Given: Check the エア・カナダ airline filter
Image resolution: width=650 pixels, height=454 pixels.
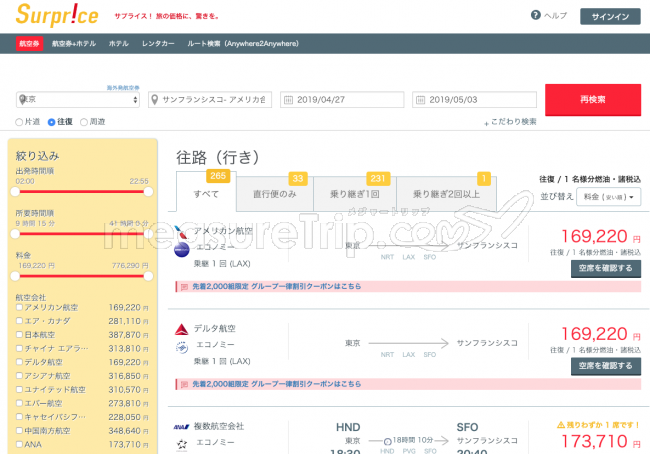Looking at the screenshot, I should 19,321.
